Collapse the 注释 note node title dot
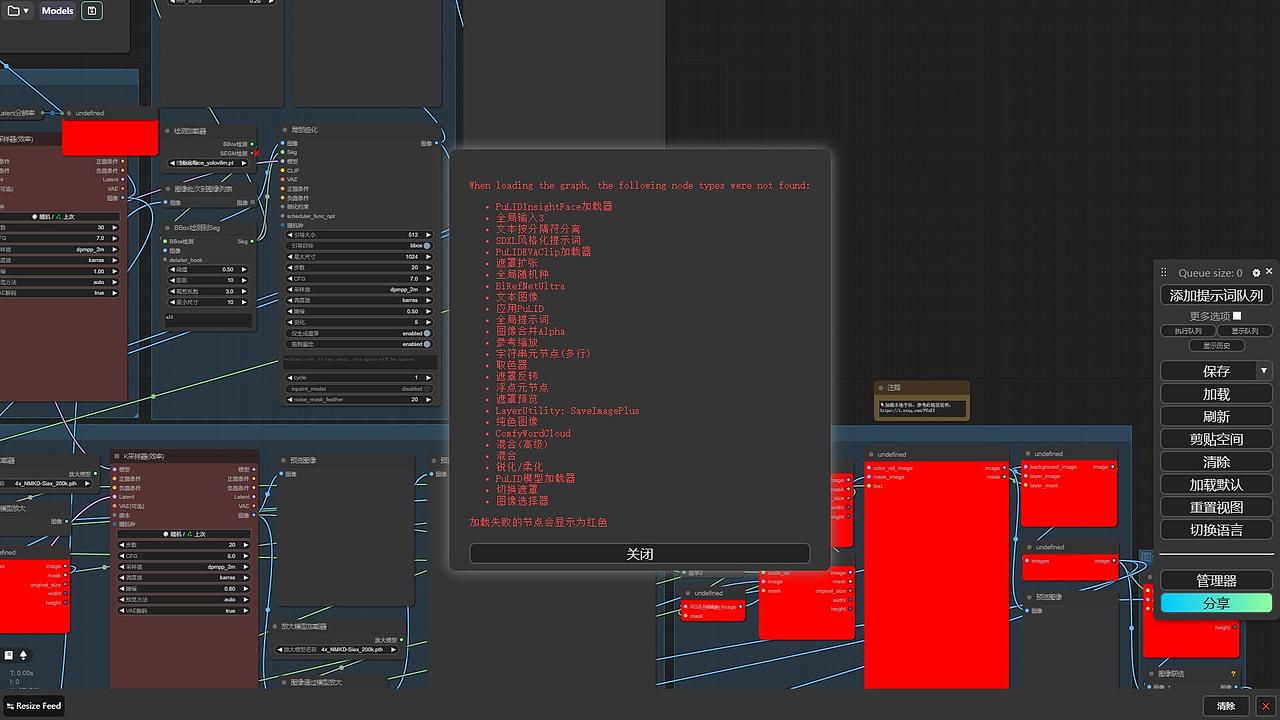This screenshot has height=720, width=1280. point(879,387)
